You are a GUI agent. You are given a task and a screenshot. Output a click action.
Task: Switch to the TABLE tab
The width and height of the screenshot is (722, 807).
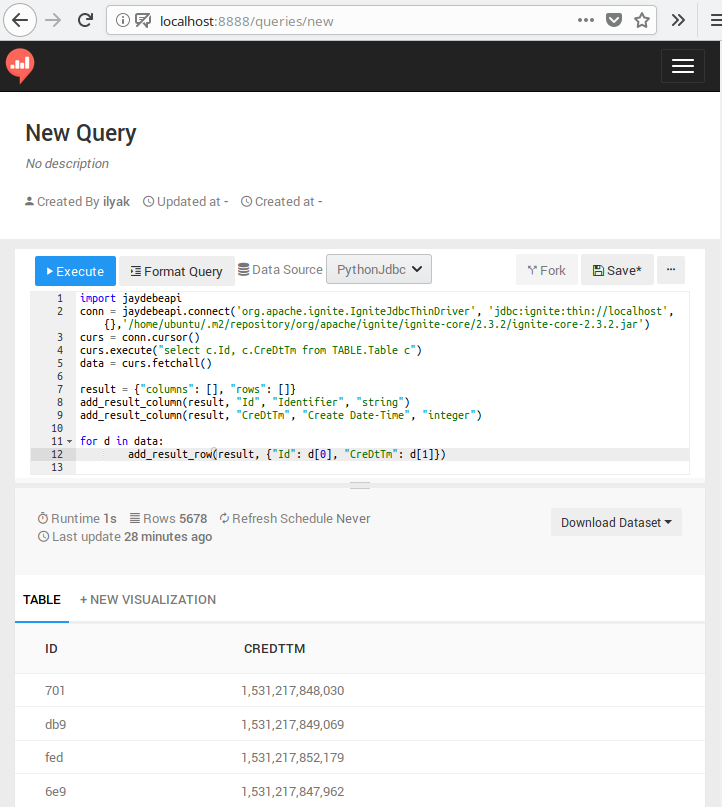[x=42, y=600]
